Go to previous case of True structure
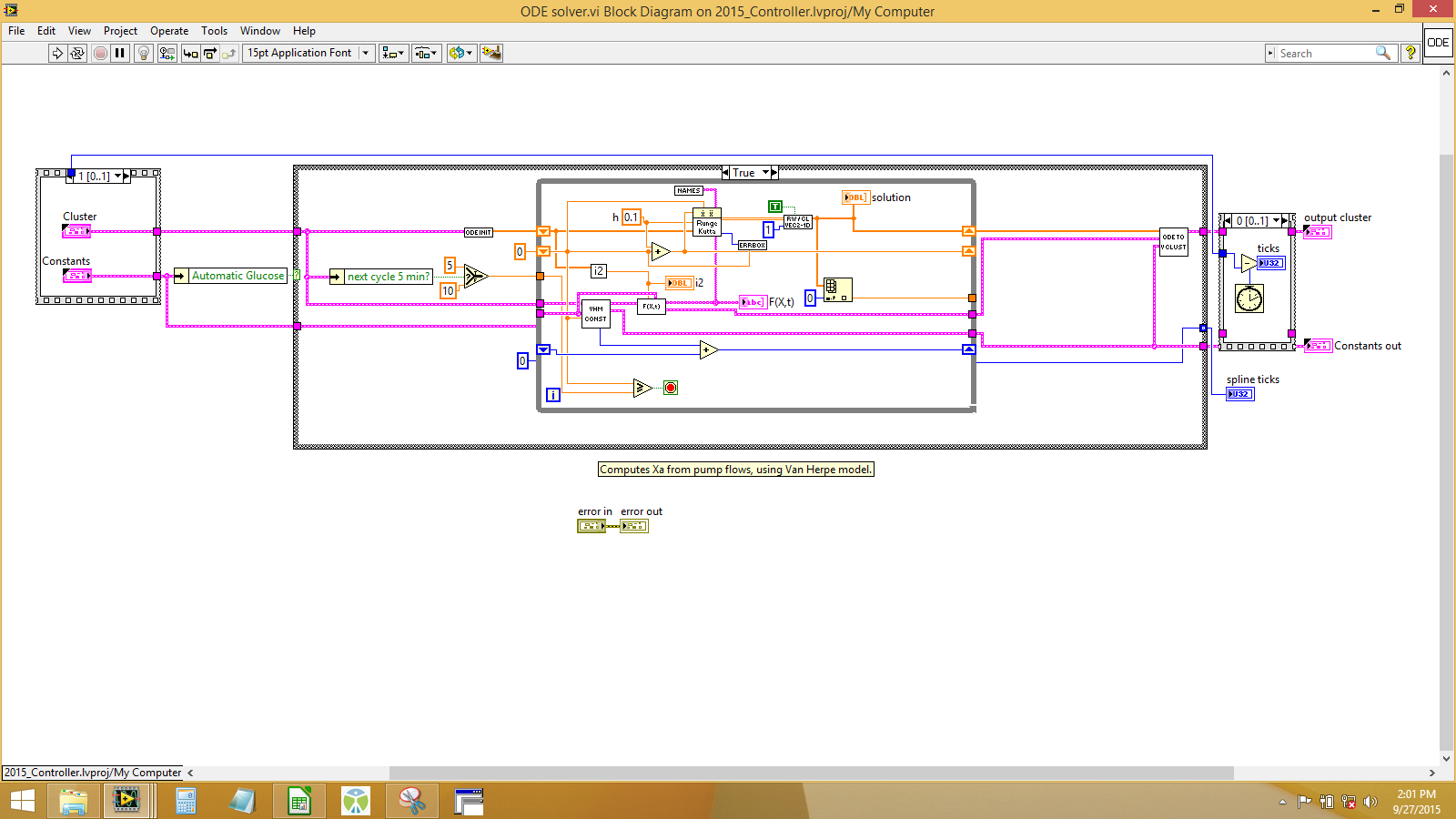The height and width of the screenshot is (819, 1456). (x=725, y=172)
